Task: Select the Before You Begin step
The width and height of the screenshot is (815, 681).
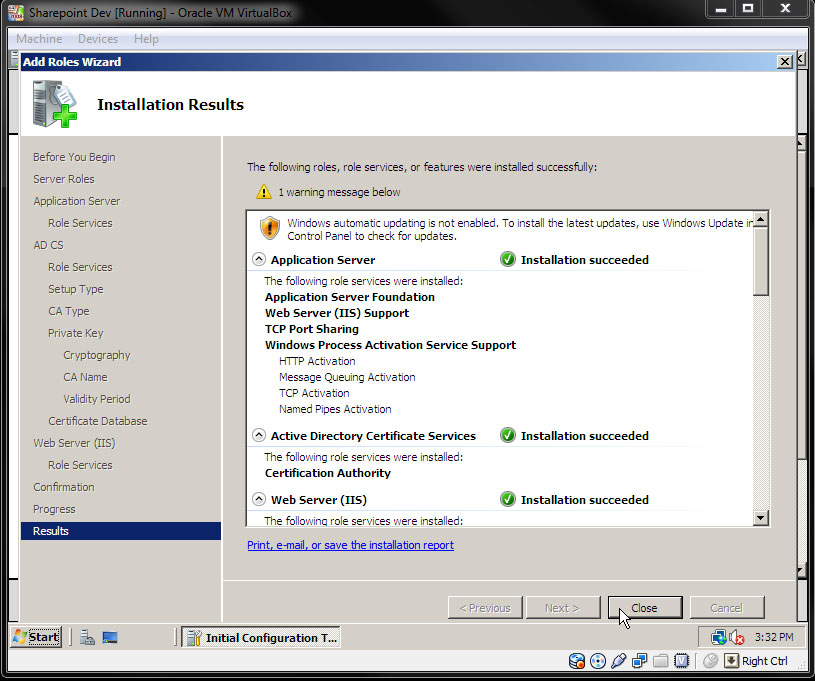Action: click(74, 157)
